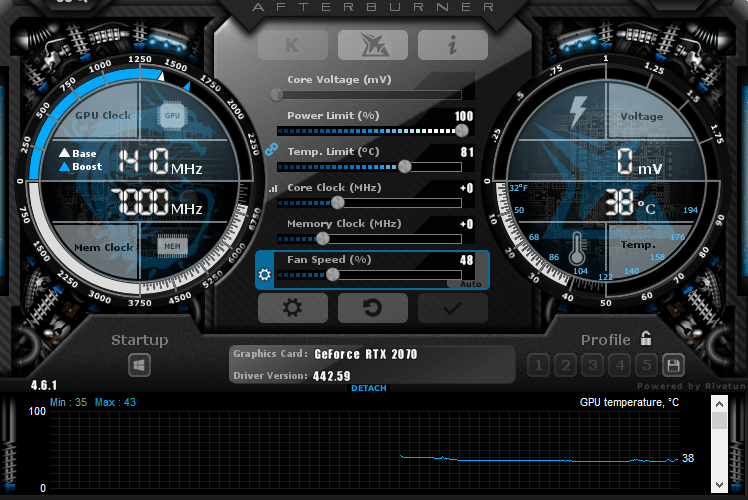Click the Min : 35 graph label
This screenshot has width=748, height=500.
coord(69,402)
